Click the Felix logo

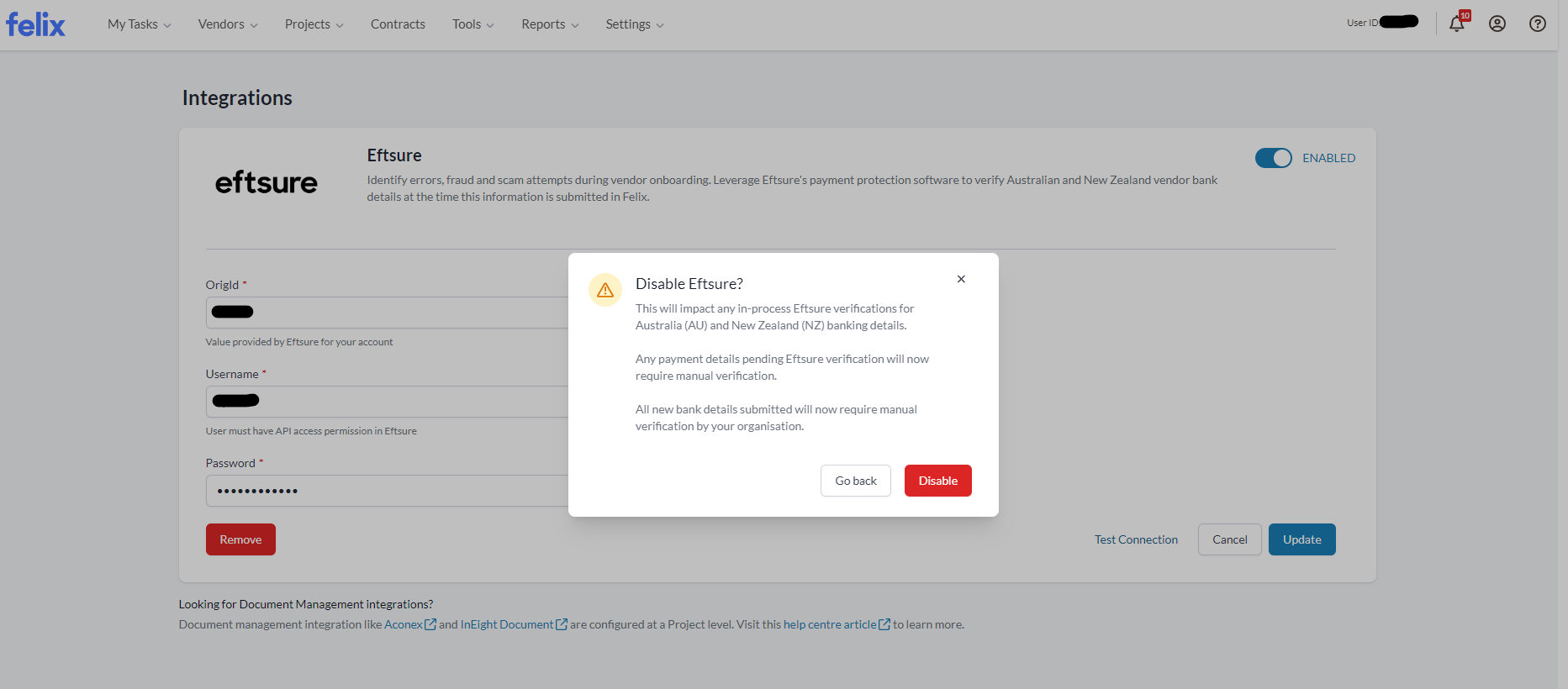click(35, 24)
